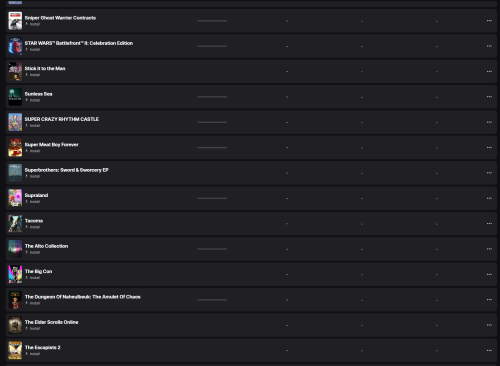
Task: Install The Elder Scrolls Online
Action: (33, 328)
